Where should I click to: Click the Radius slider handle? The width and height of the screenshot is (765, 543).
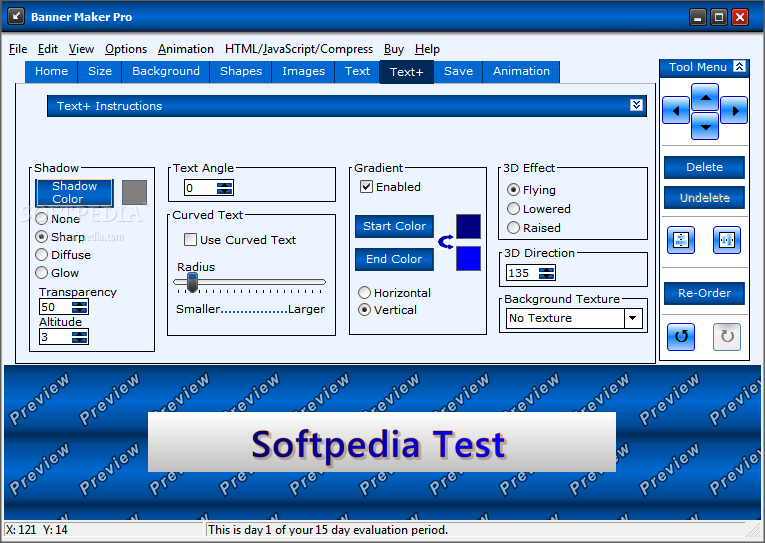193,282
